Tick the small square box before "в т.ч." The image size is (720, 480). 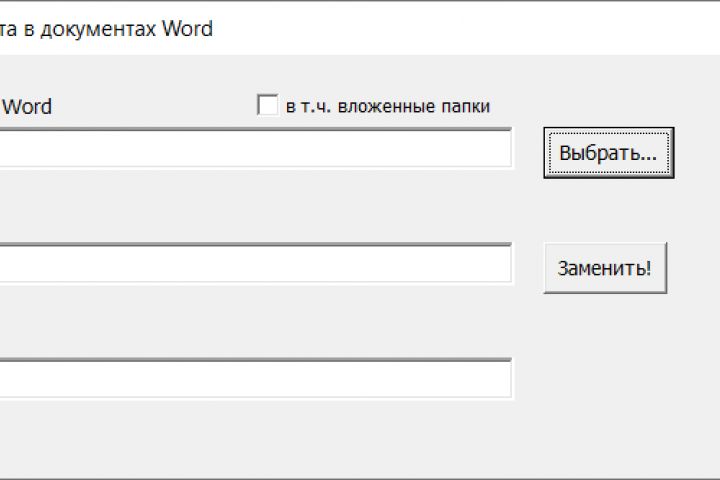pyautogui.click(x=267, y=105)
